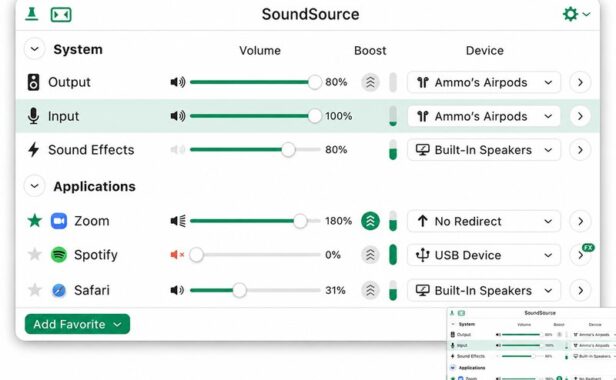
Task: Click the Output speaker icon
Action: coord(33,82)
